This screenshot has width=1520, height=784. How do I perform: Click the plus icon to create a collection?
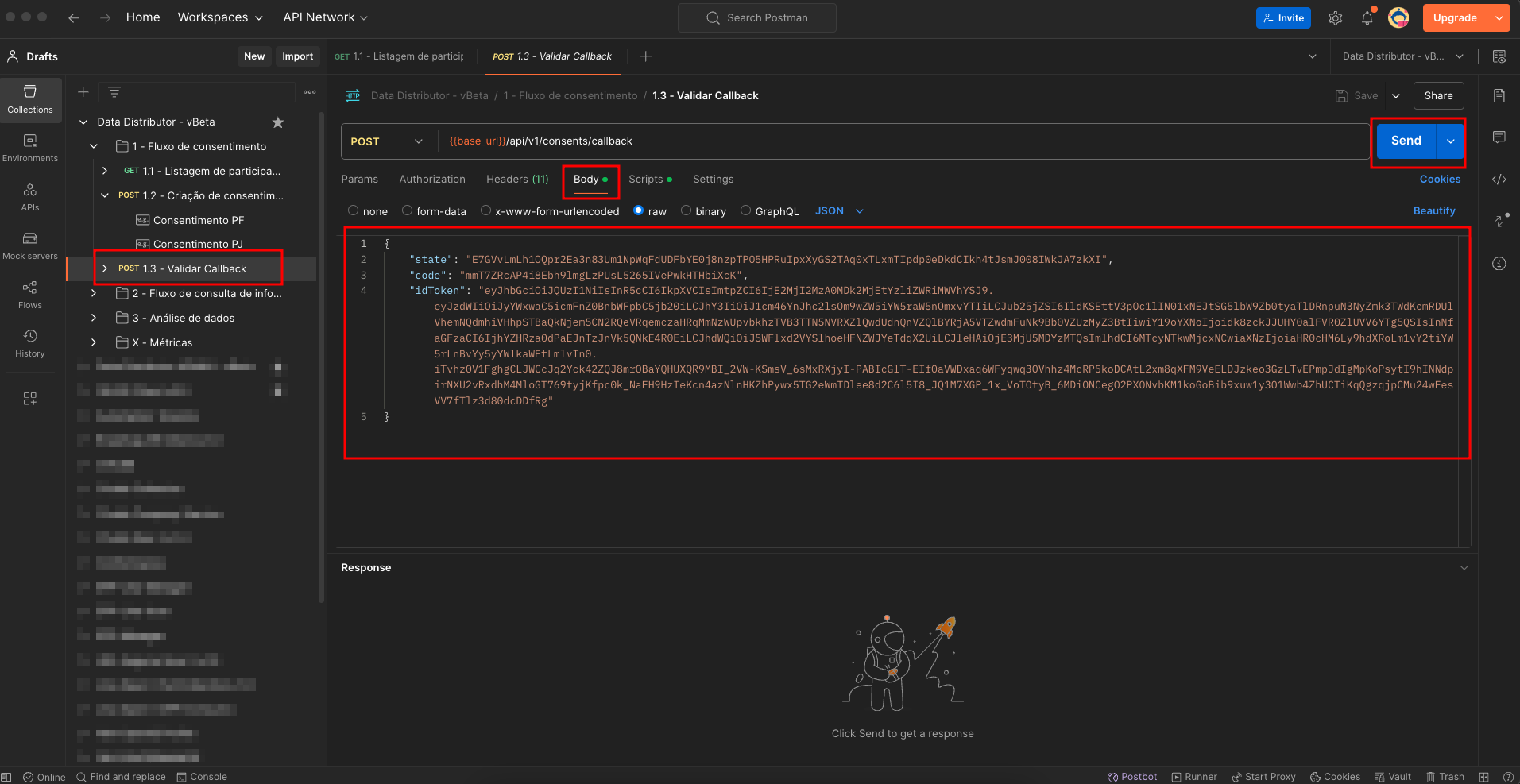tap(83, 92)
